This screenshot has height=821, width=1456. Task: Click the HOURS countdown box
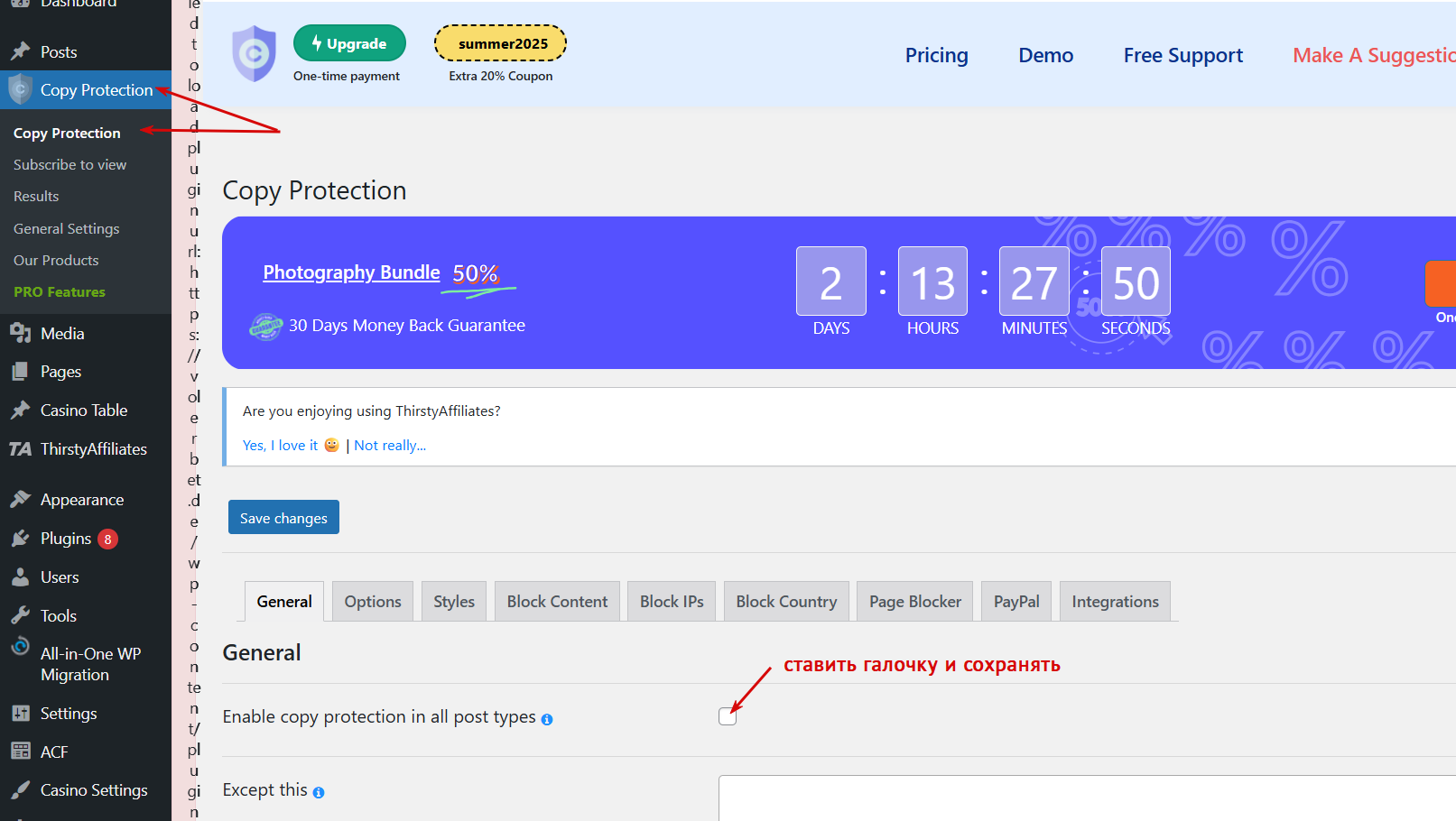pyautogui.click(x=932, y=281)
